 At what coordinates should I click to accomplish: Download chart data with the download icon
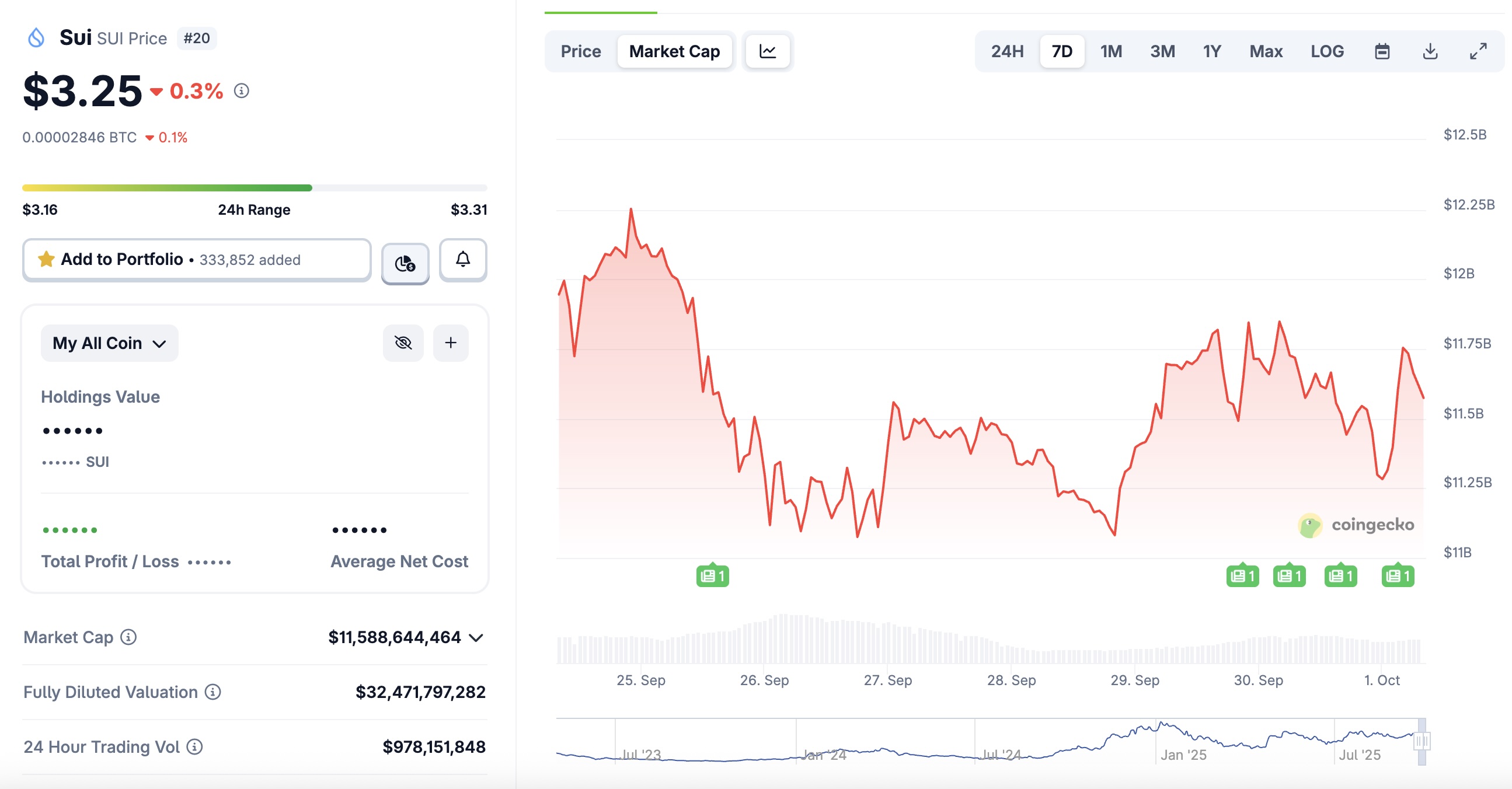coord(1430,51)
